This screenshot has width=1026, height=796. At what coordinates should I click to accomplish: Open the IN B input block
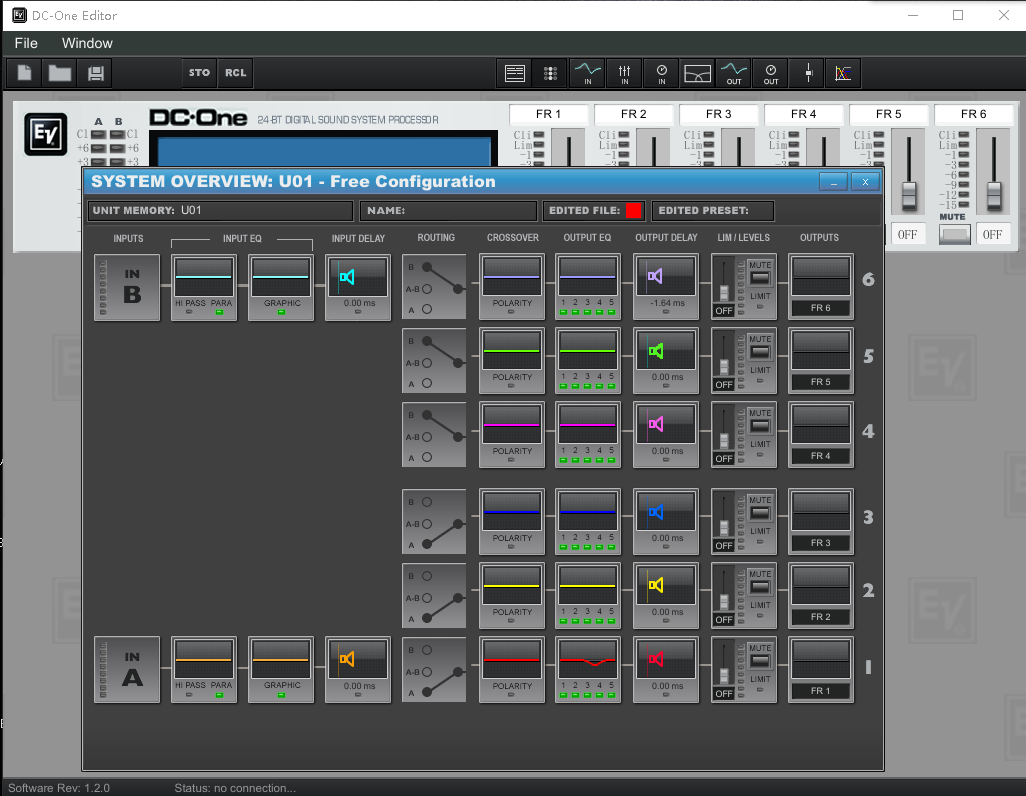coord(127,287)
